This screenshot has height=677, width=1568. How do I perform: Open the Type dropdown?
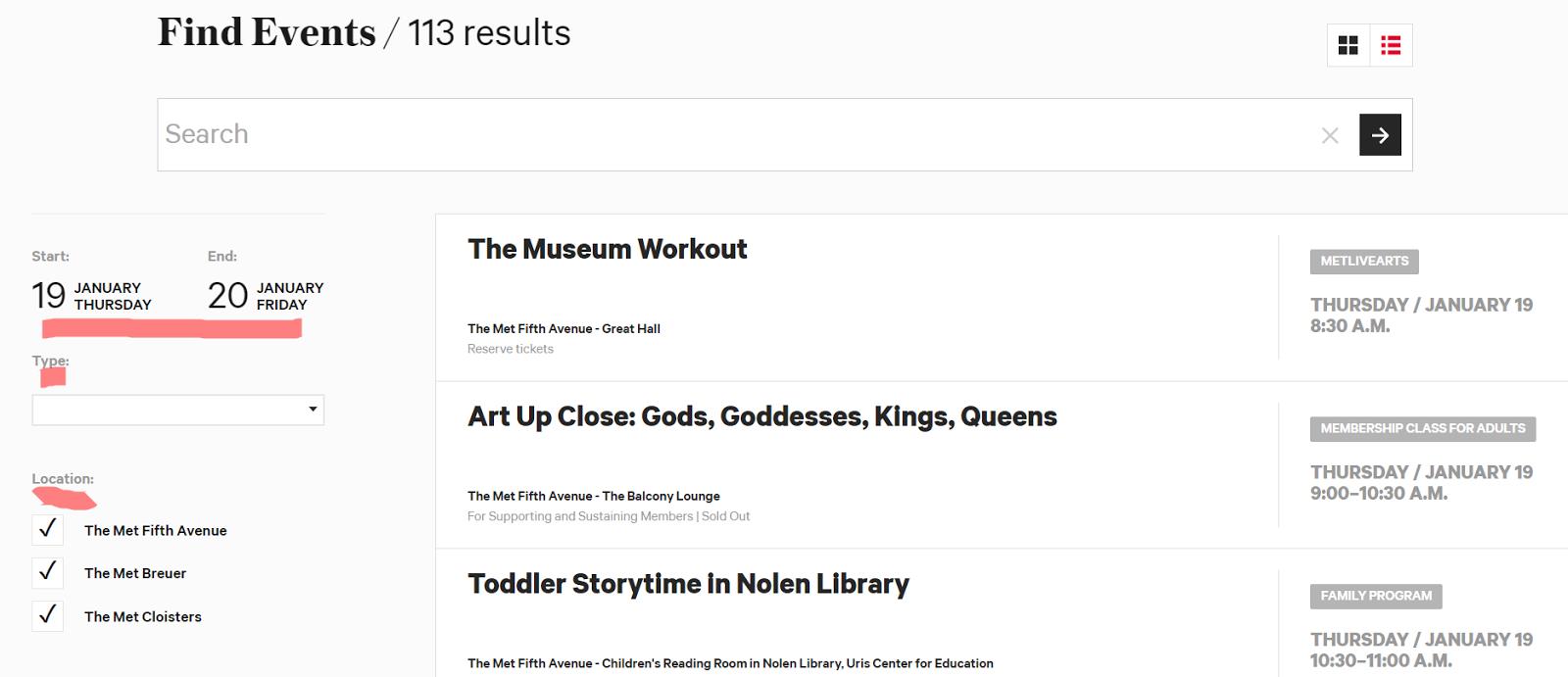177,410
